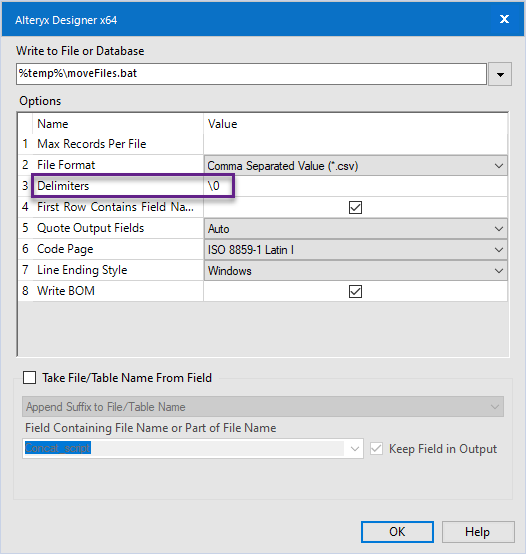The height and width of the screenshot is (554, 526).
Task: Click the Name column header
Action: coord(53,124)
